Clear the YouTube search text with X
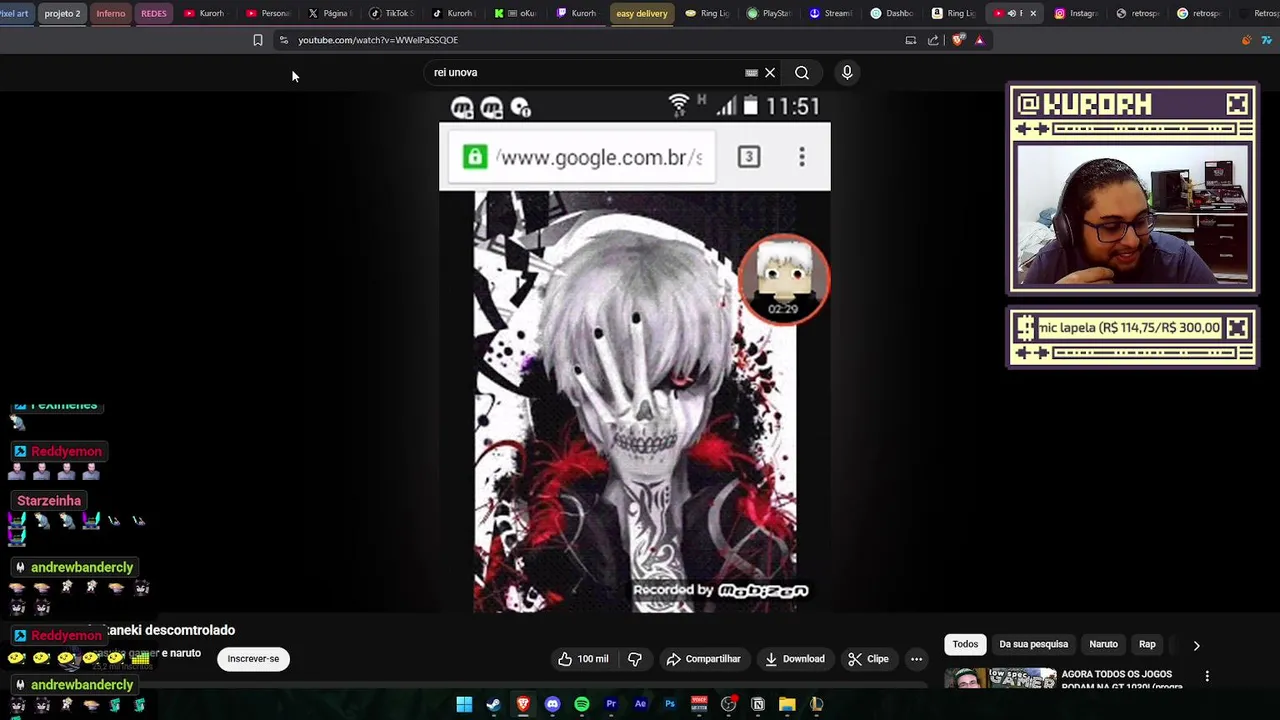This screenshot has width=1280, height=720. click(770, 72)
